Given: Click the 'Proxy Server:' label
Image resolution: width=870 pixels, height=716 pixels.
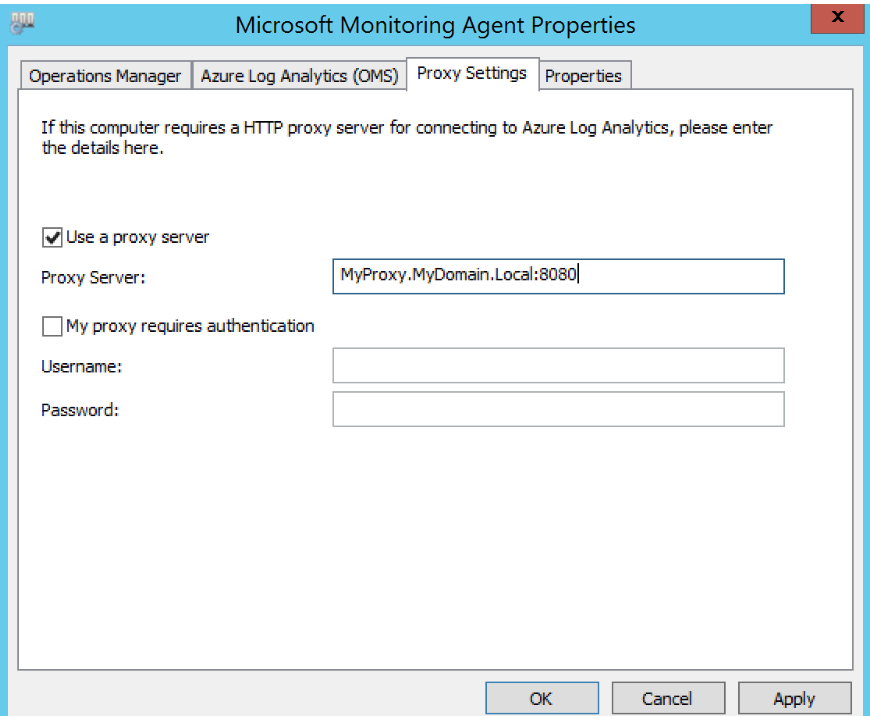Looking at the screenshot, I should tap(93, 277).
